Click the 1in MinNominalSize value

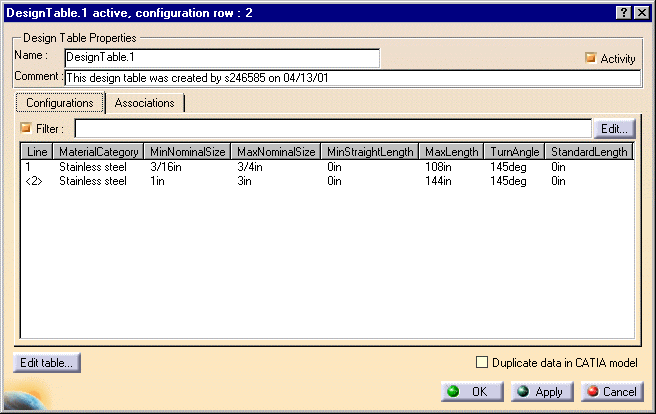pos(157,181)
